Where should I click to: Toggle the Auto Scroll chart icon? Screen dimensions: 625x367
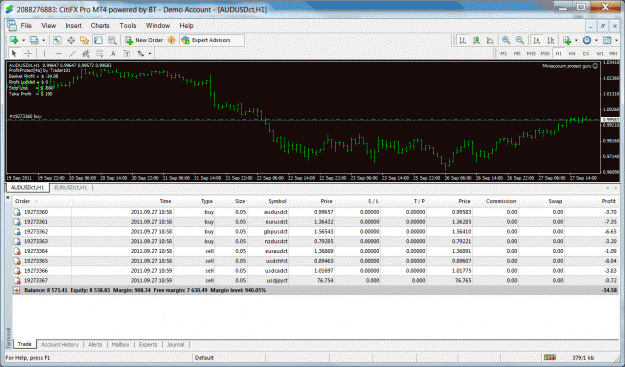click(x=537, y=40)
